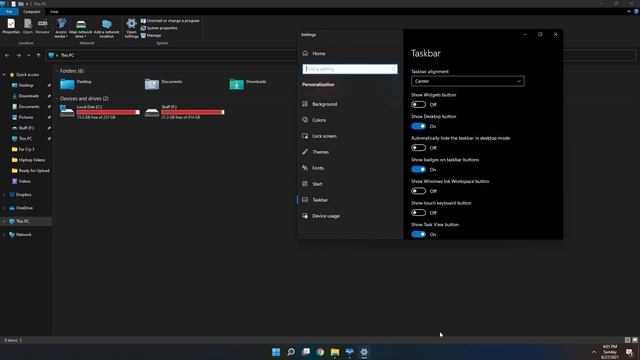The width and height of the screenshot is (640, 360).
Task: Click the Explorer Back arrow
Action: click(x=7, y=55)
